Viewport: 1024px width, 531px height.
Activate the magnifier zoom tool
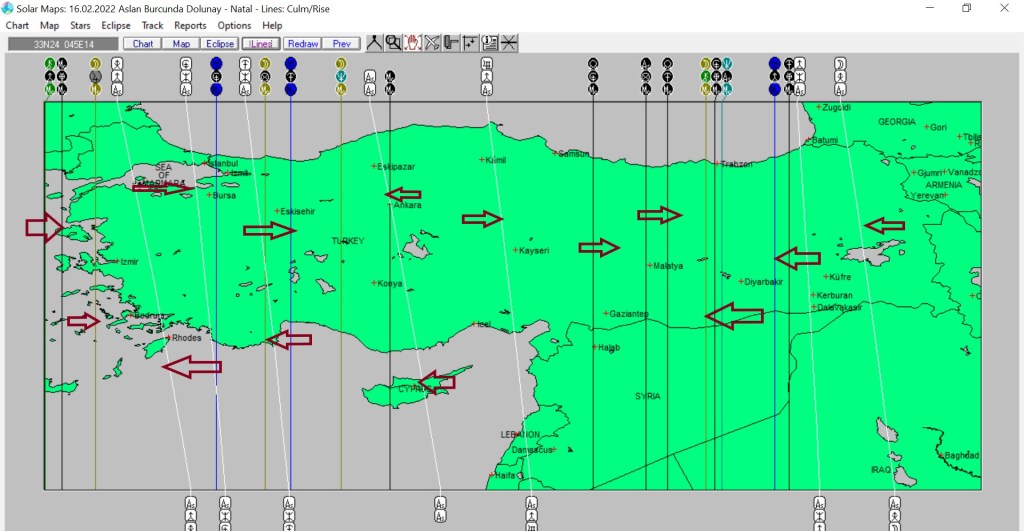[393, 43]
